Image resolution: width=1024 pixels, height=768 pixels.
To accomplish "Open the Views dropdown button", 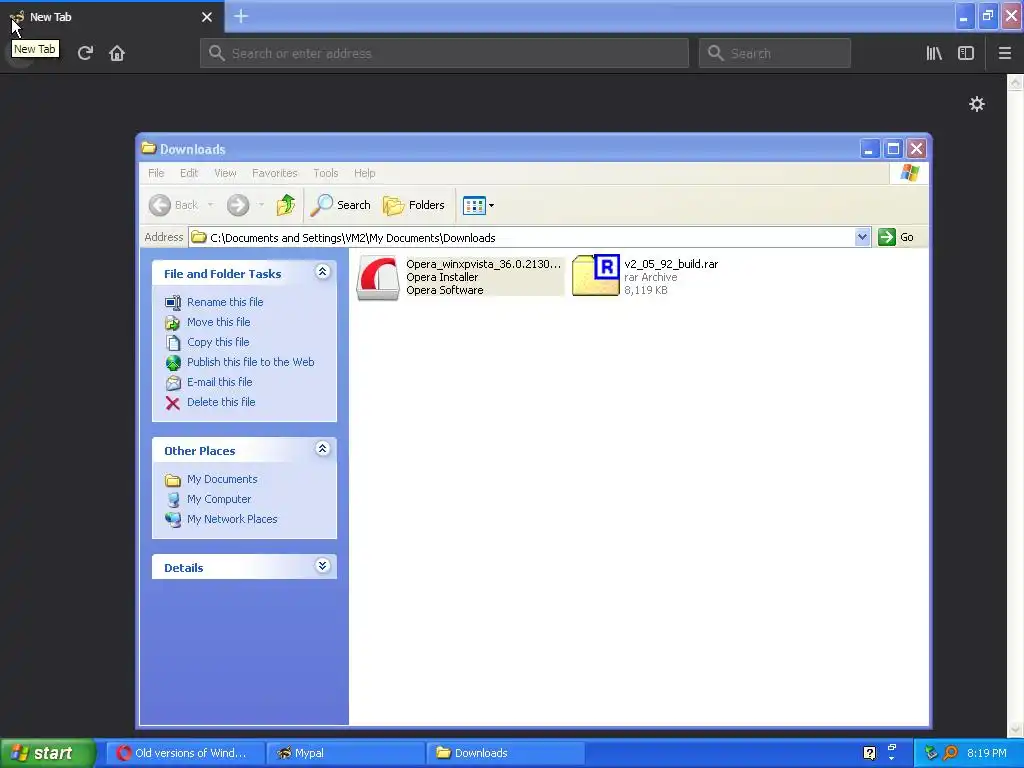I will coord(478,205).
